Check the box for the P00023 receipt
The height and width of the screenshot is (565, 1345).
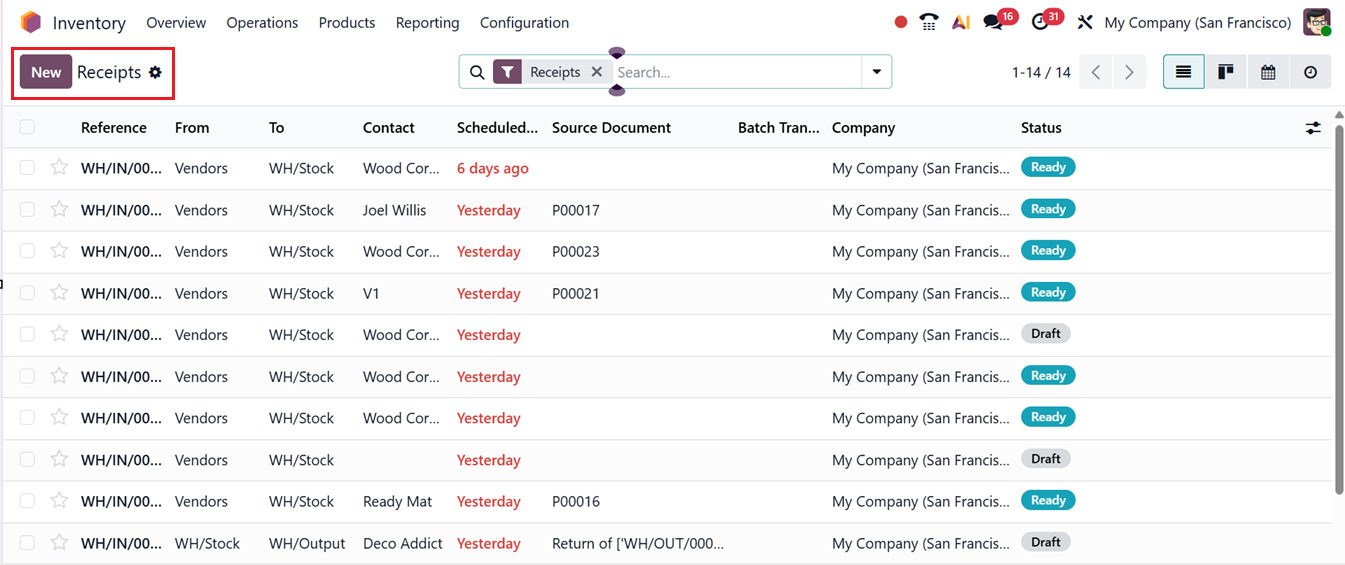[x=27, y=252]
